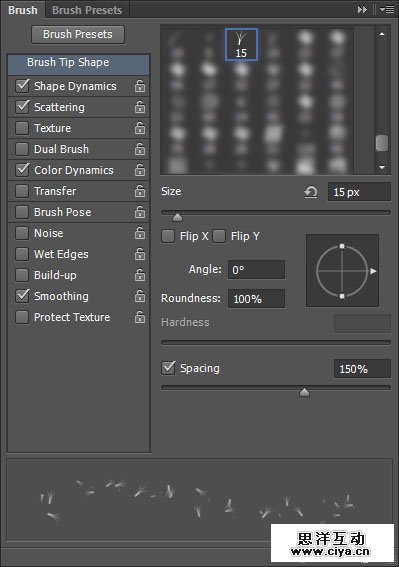Uncheck Smoothing checkbox
The image size is (399, 567).
click(x=22, y=296)
